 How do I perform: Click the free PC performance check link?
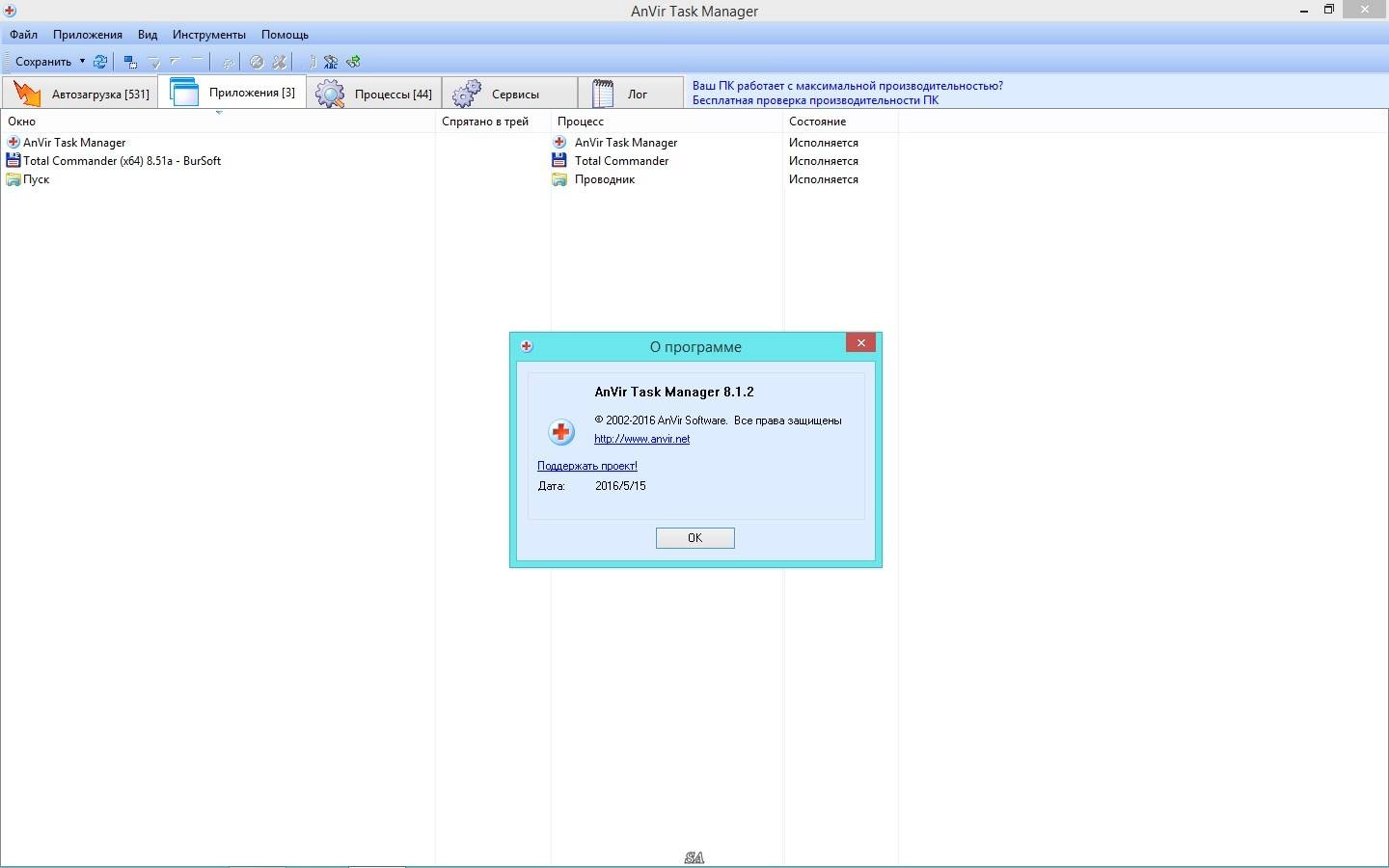pyautogui.click(x=815, y=100)
